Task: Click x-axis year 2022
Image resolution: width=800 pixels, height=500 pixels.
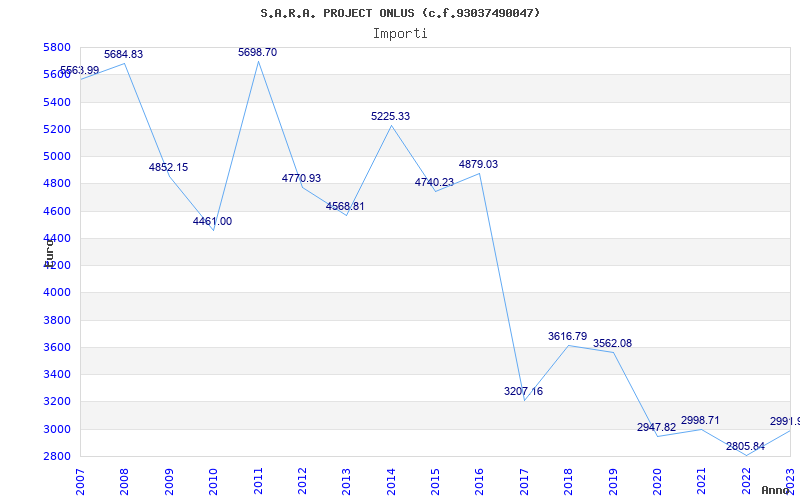Action: click(x=746, y=482)
